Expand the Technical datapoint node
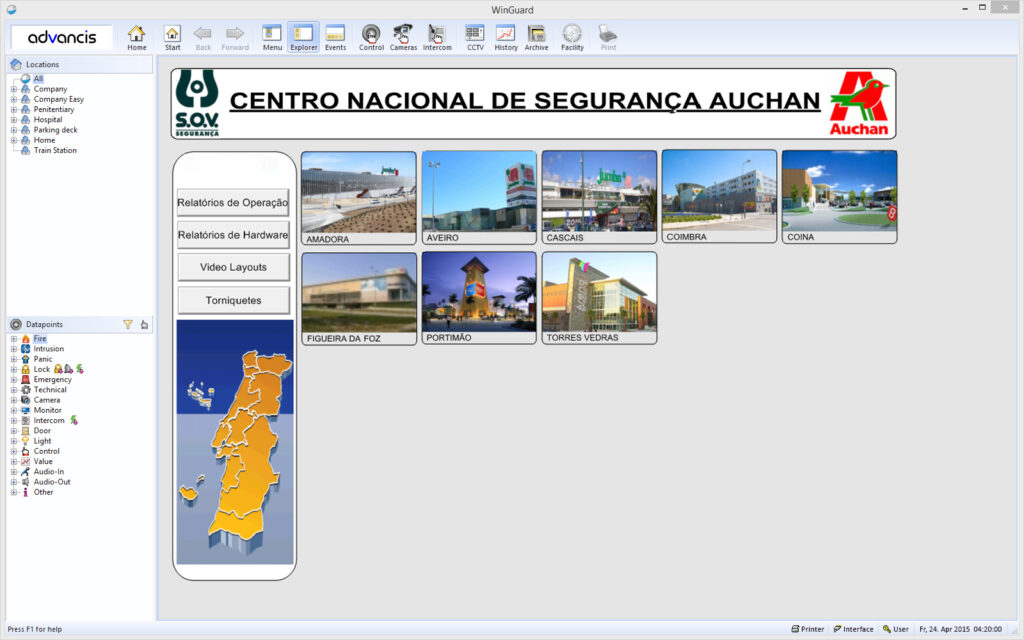1024x640 pixels. coord(14,390)
